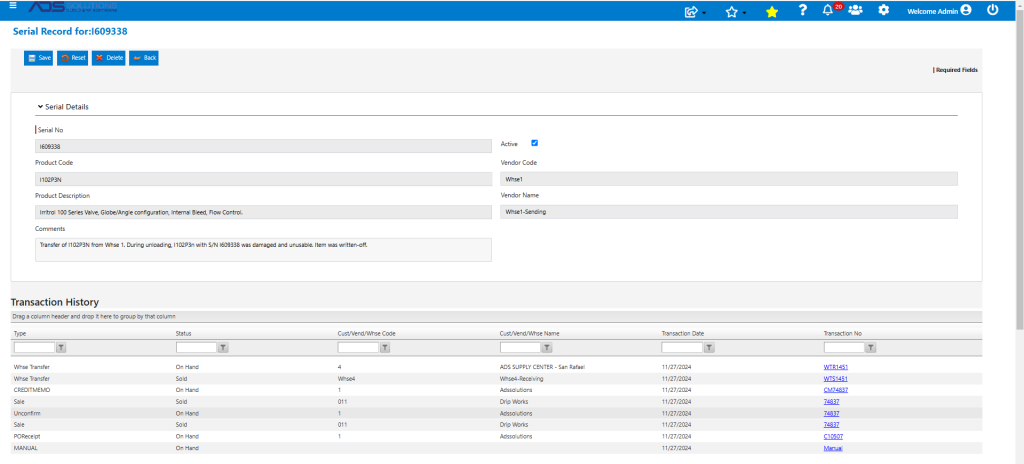Open the Status column filter icon
The width and height of the screenshot is (1024, 464).
coord(223,348)
